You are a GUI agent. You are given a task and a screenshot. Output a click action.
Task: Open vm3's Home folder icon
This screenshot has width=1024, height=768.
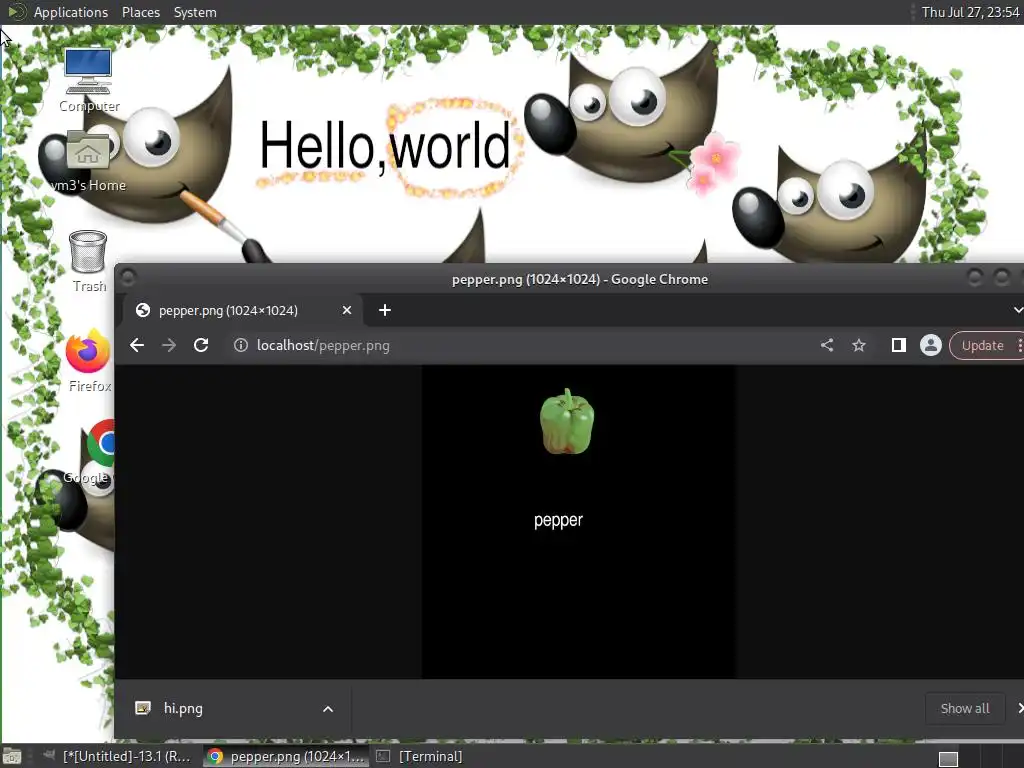pyautogui.click(x=88, y=161)
